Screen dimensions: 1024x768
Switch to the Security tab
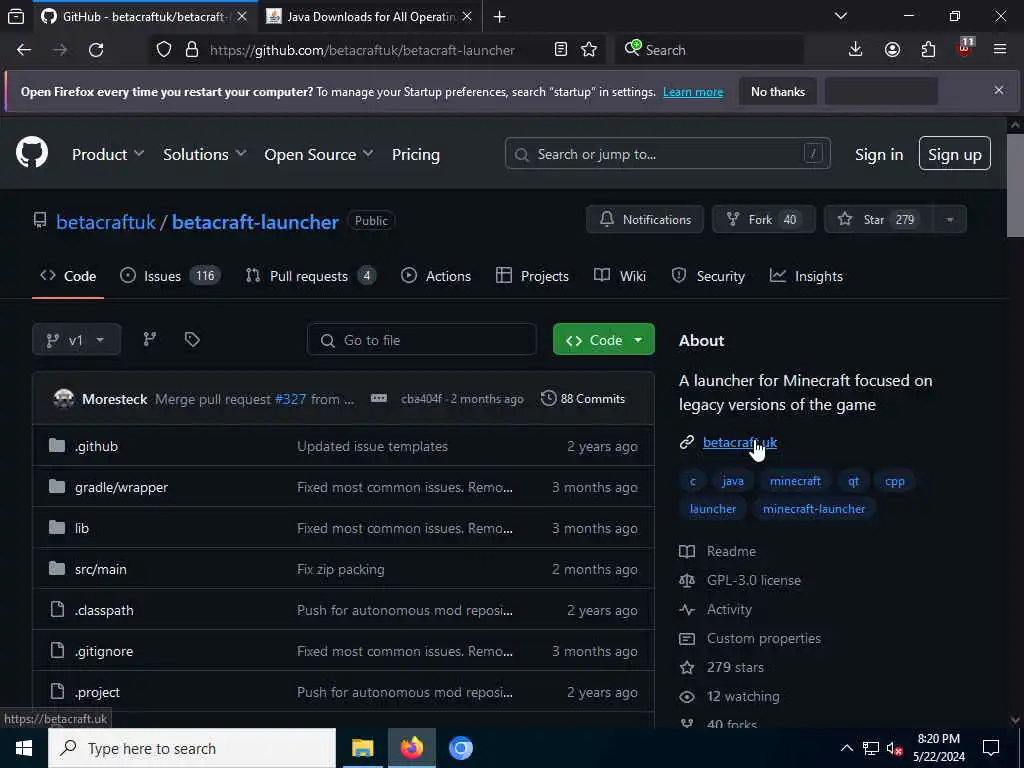pos(708,276)
